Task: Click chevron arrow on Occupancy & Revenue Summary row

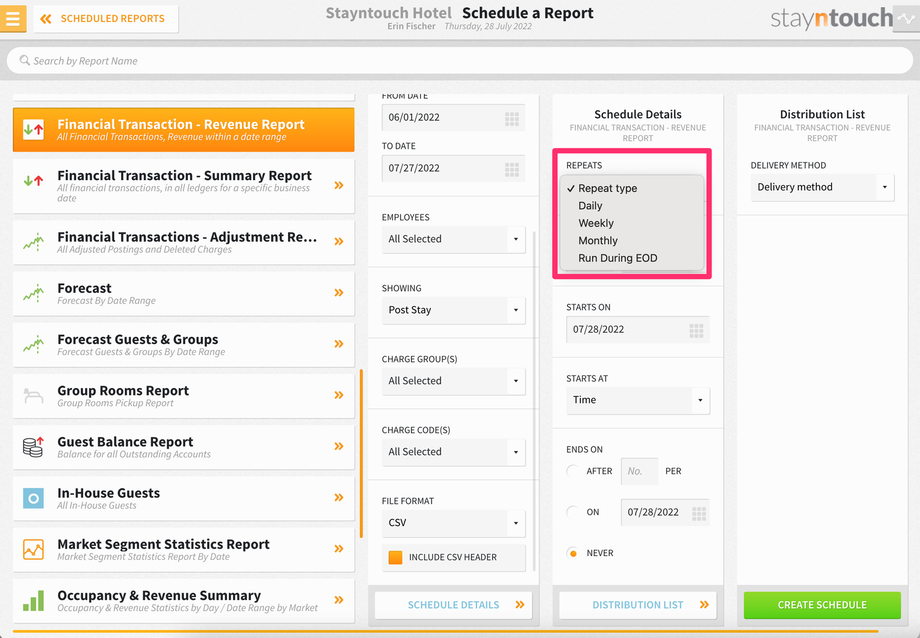Action: click(x=339, y=600)
